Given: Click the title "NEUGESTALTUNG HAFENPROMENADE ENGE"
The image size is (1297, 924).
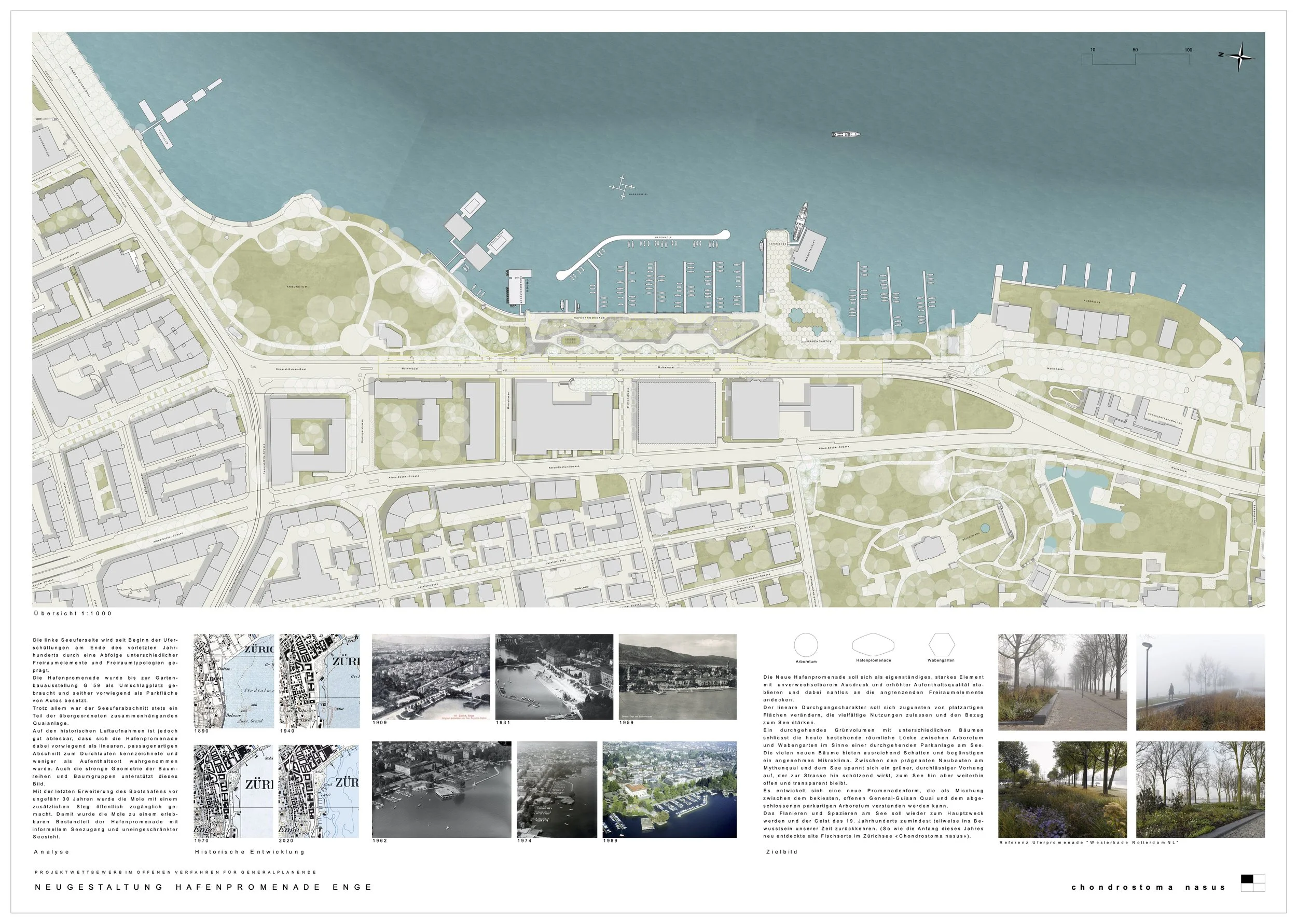Looking at the screenshot, I should (x=204, y=887).
